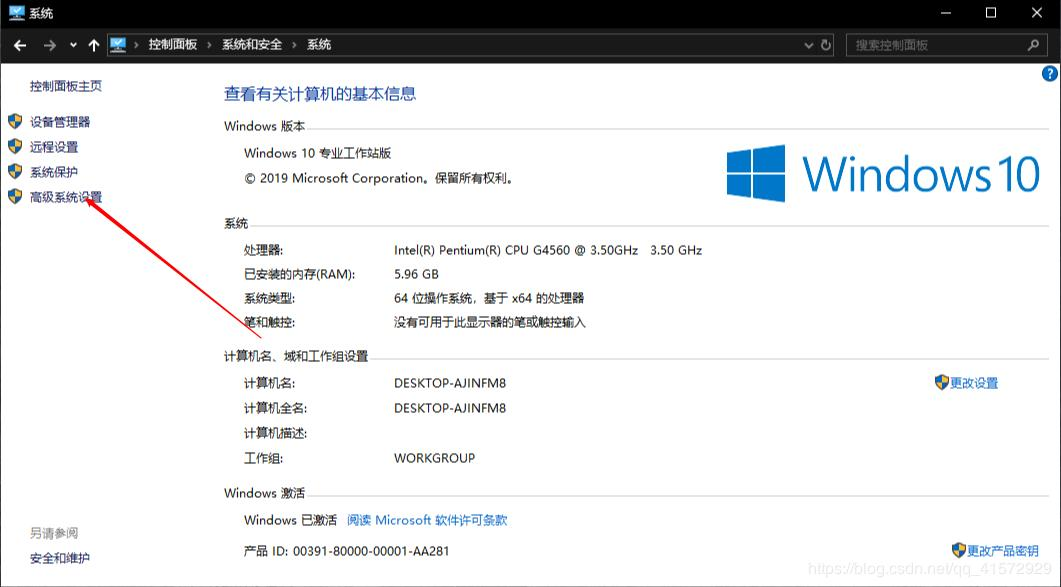Click installed RAM value 5.96 GB
This screenshot has height=587, width=1061.
[416, 274]
